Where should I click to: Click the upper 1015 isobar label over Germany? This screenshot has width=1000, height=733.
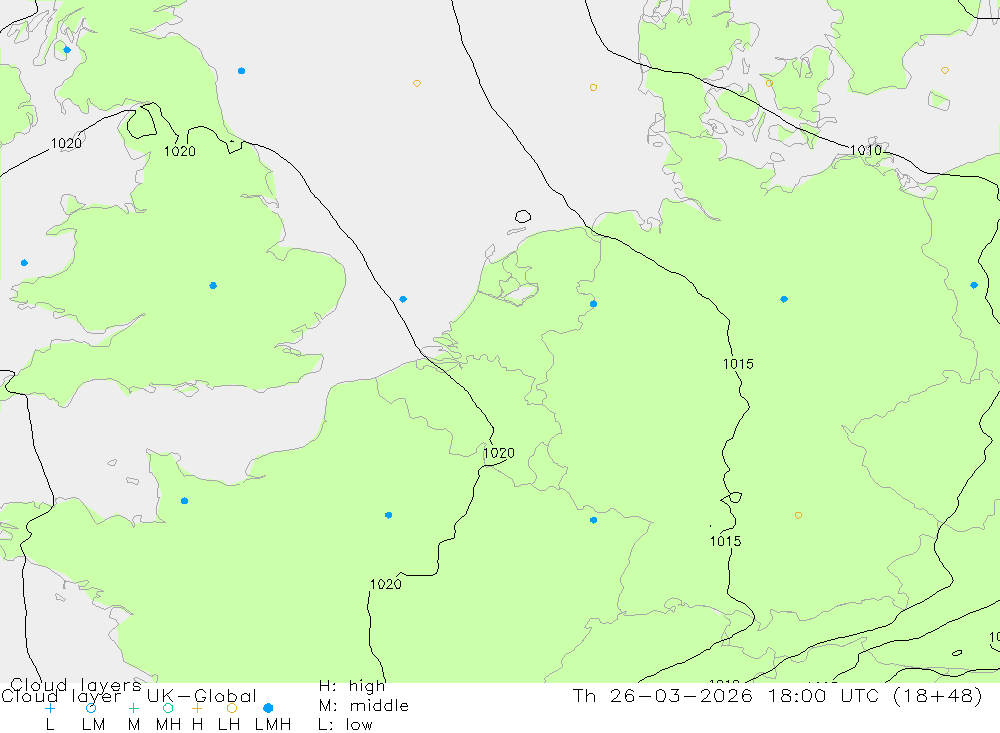(x=738, y=364)
